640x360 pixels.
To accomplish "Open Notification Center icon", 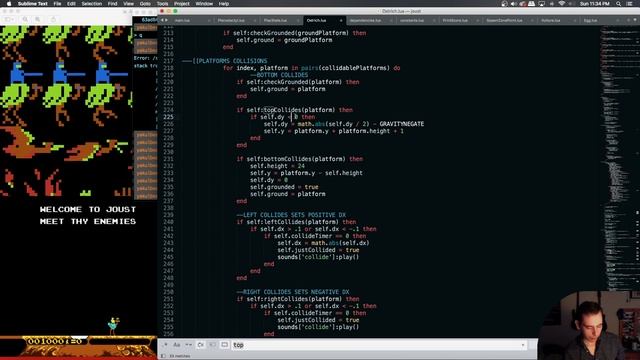I will pos(629,4).
